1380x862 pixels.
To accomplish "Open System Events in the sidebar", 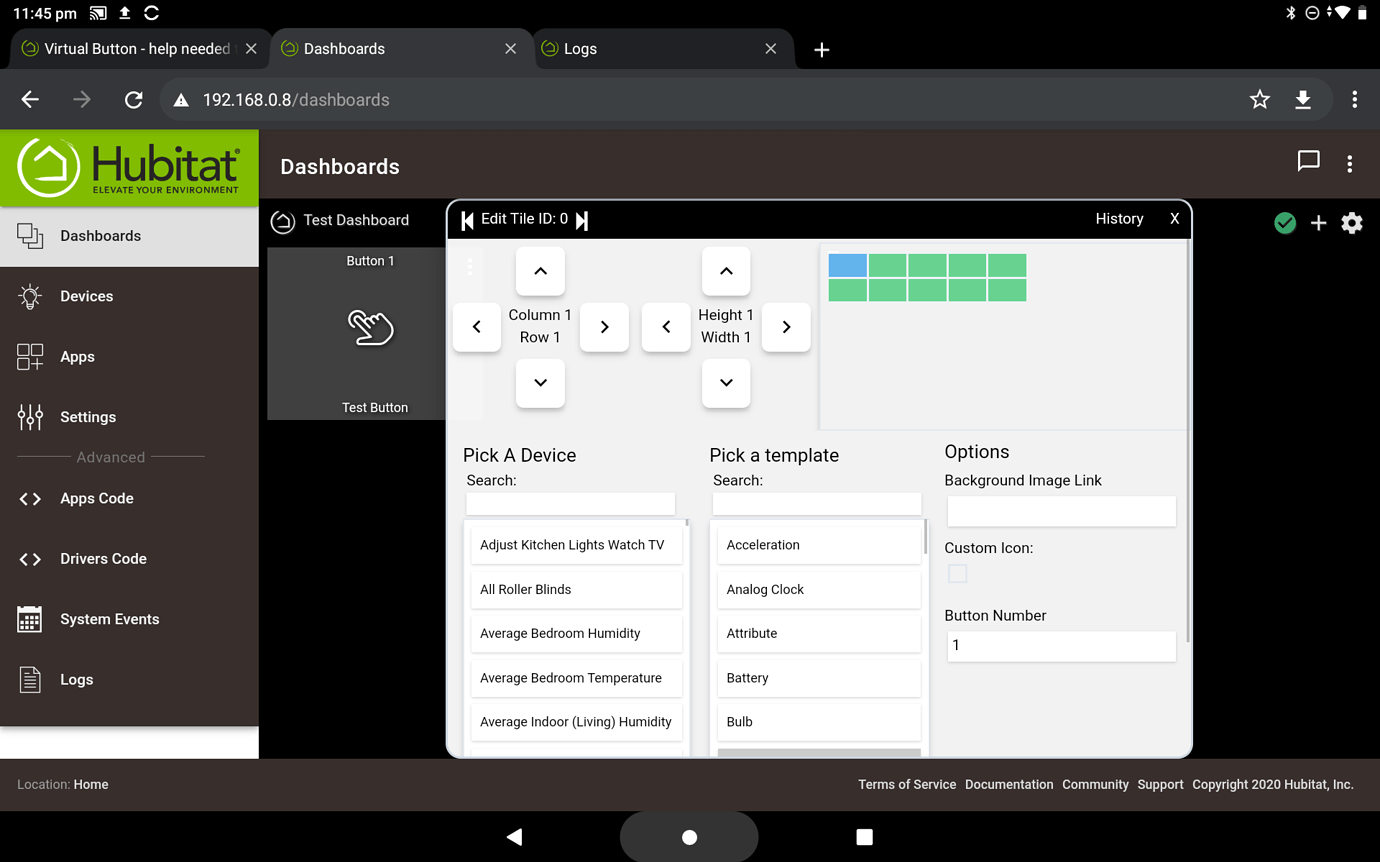I will pyautogui.click(x=129, y=619).
